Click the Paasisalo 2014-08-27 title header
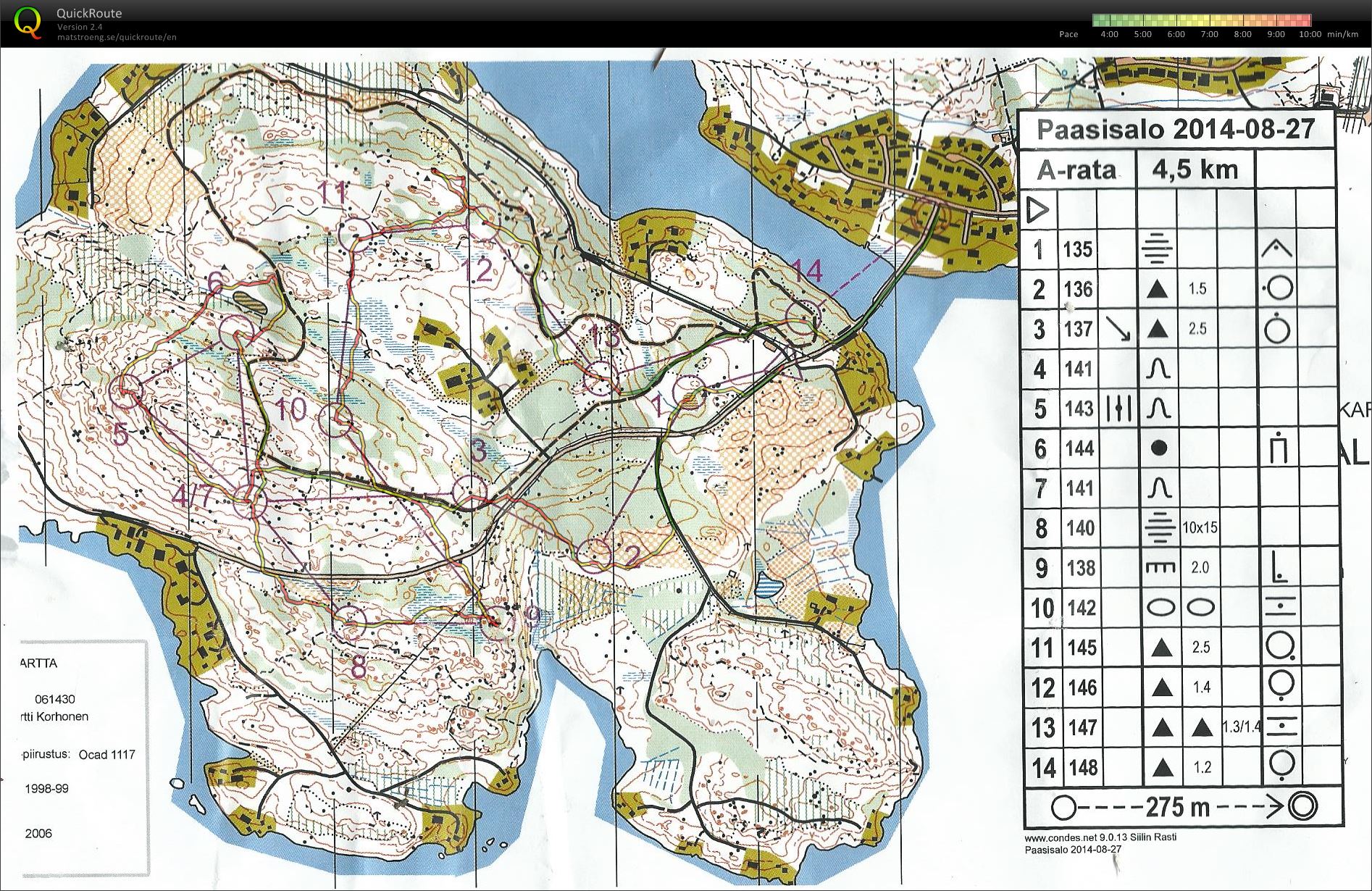Image resolution: width=1372 pixels, height=891 pixels. tap(1175, 130)
